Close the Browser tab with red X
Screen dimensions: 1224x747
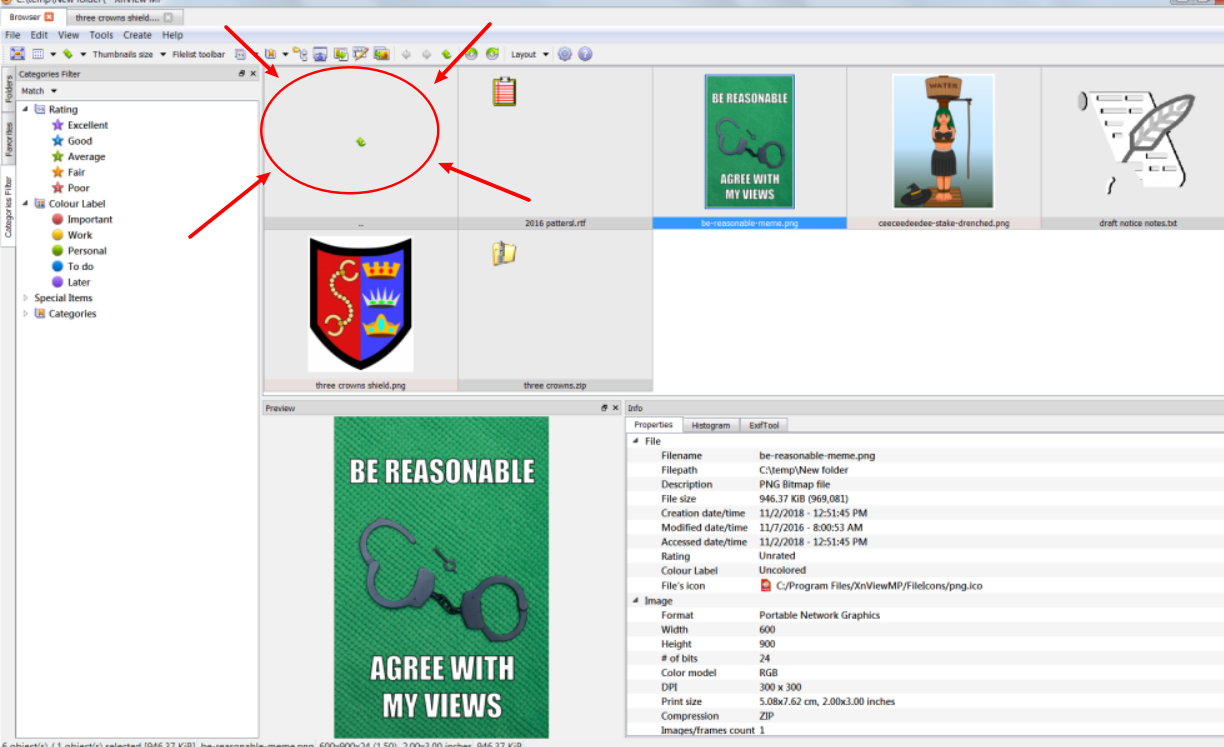[49, 17]
